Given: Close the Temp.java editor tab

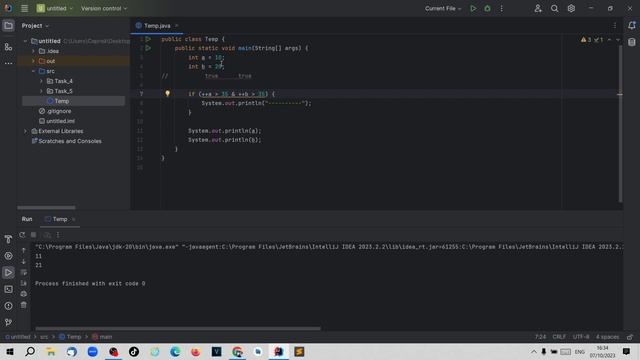Looking at the screenshot, I should pos(177,26).
